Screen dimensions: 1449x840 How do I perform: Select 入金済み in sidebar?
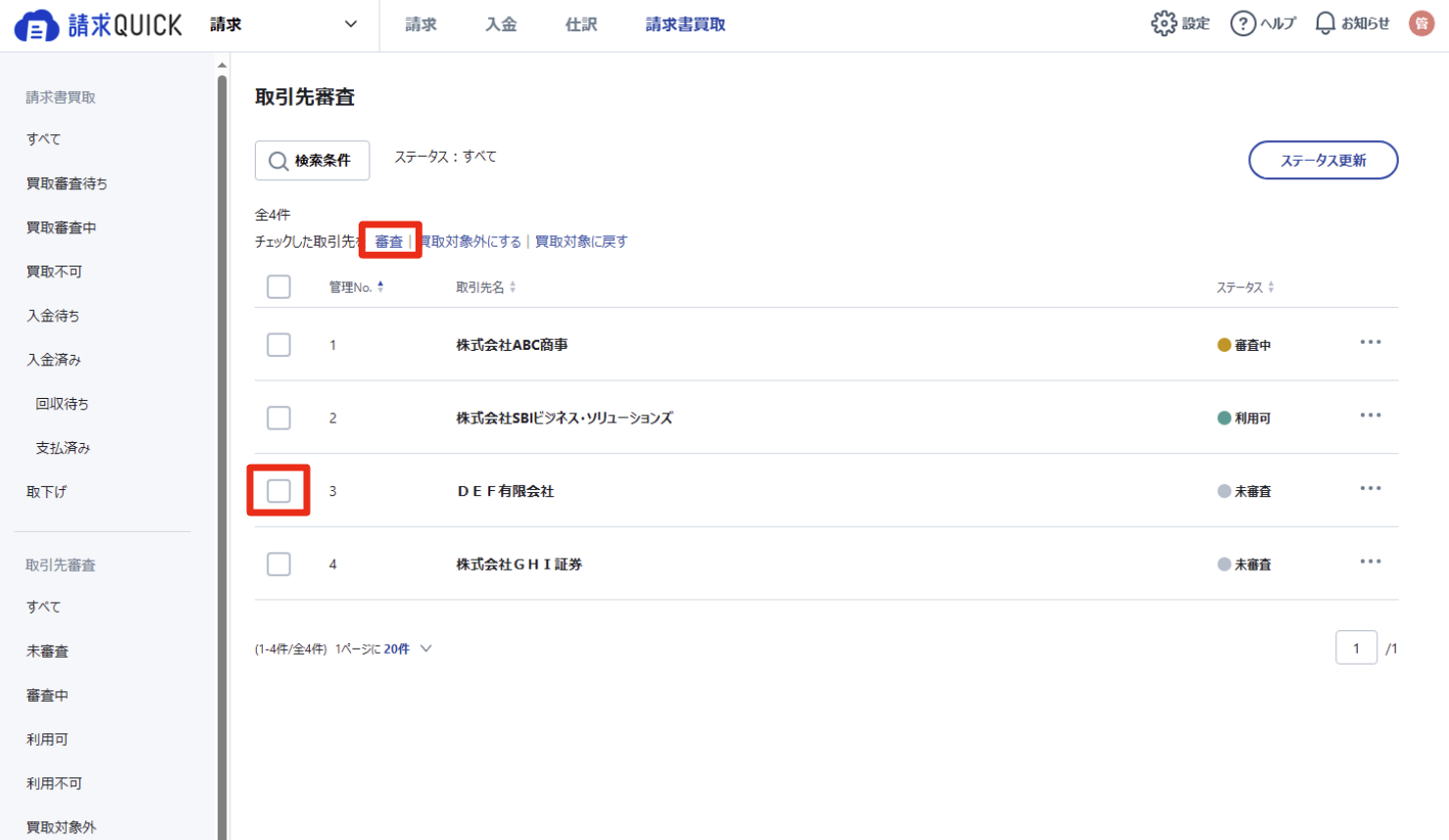click(54, 360)
